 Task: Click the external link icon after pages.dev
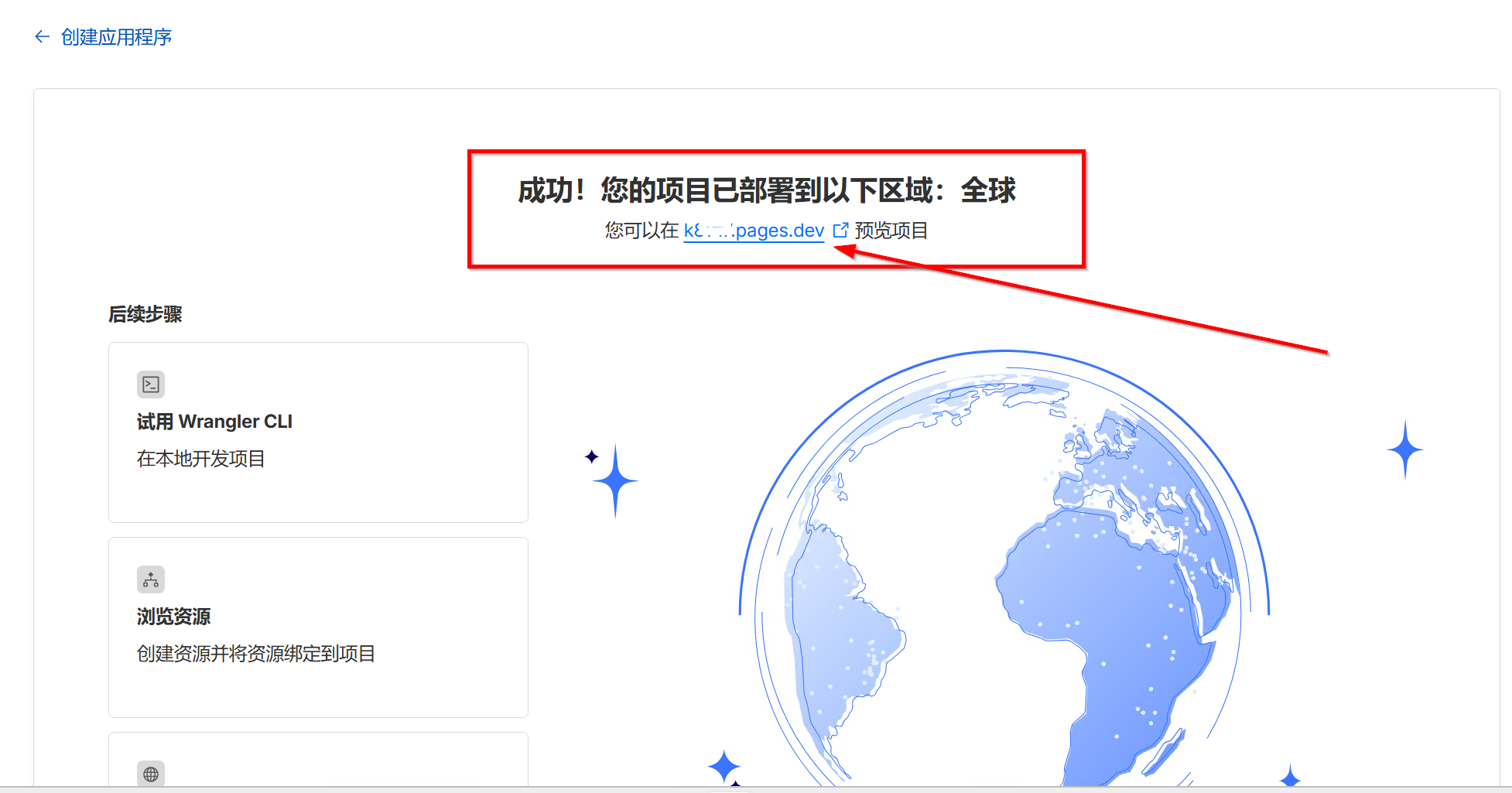click(840, 231)
